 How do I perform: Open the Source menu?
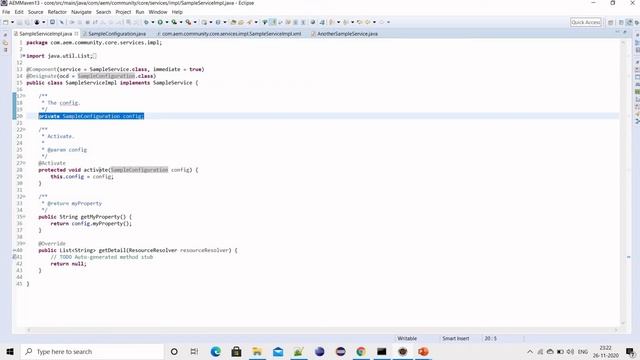[36, 12]
